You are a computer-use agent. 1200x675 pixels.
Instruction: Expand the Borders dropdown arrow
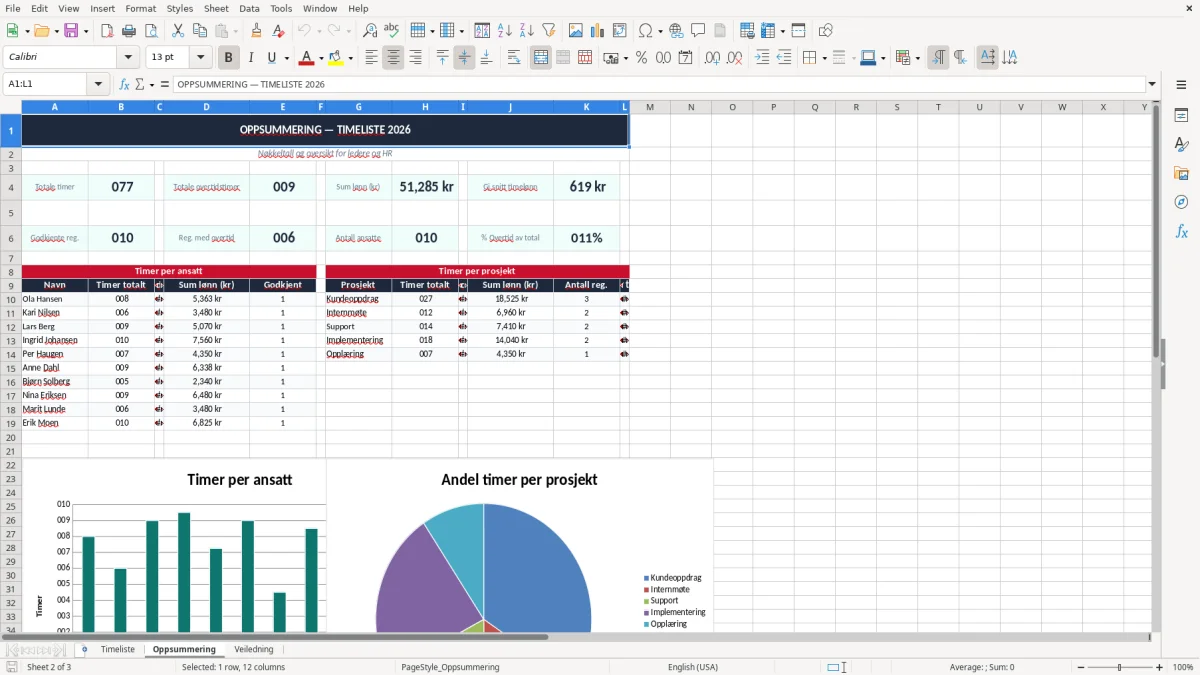click(x=823, y=58)
